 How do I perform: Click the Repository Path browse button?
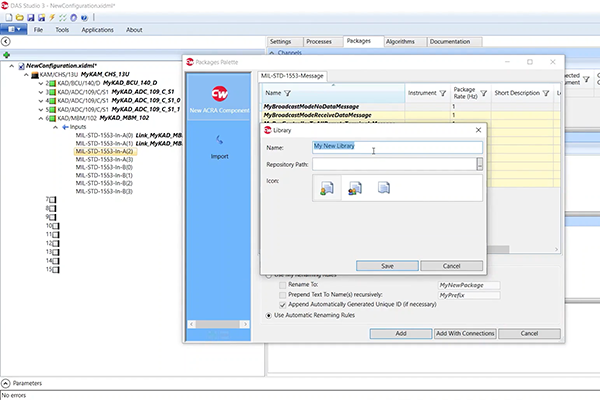(479, 164)
